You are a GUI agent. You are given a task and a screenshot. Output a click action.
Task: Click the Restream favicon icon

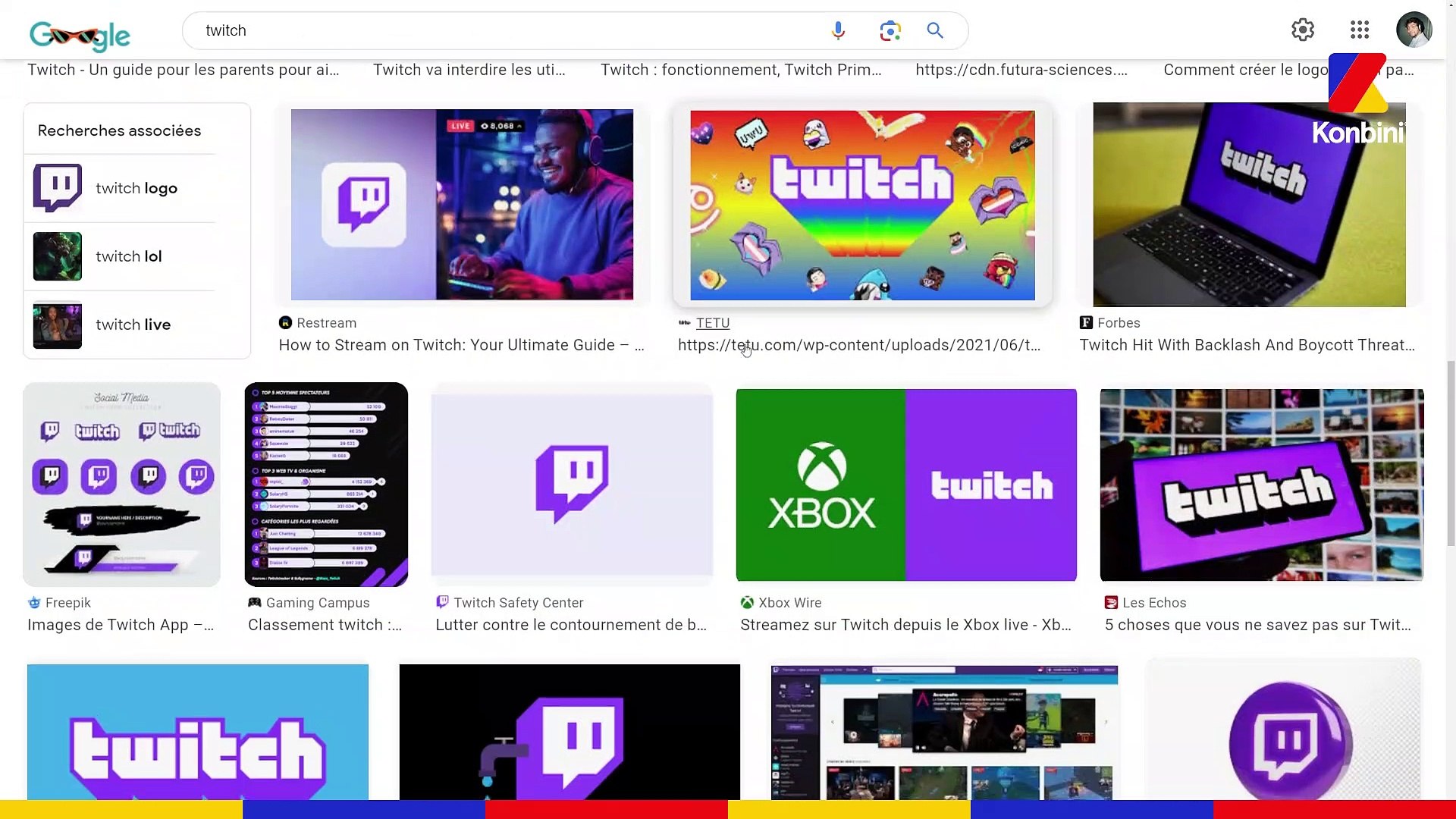(285, 323)
